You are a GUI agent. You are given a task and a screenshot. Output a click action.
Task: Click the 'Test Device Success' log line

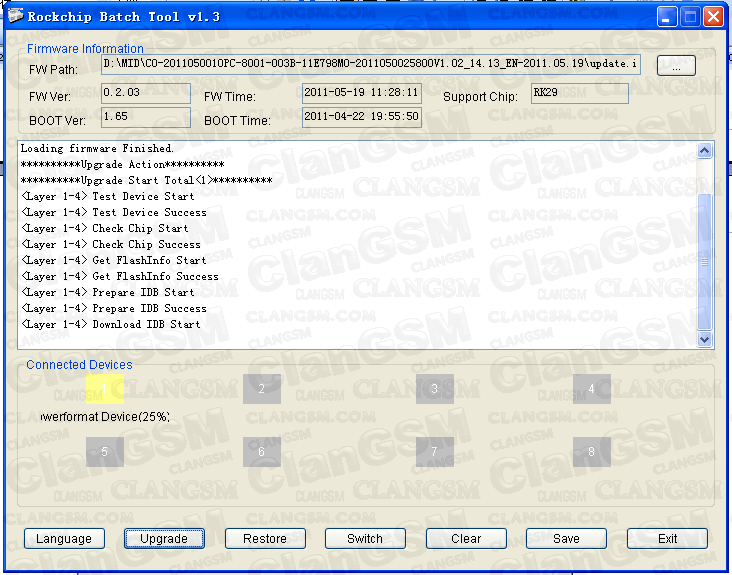tap(113, 212)
